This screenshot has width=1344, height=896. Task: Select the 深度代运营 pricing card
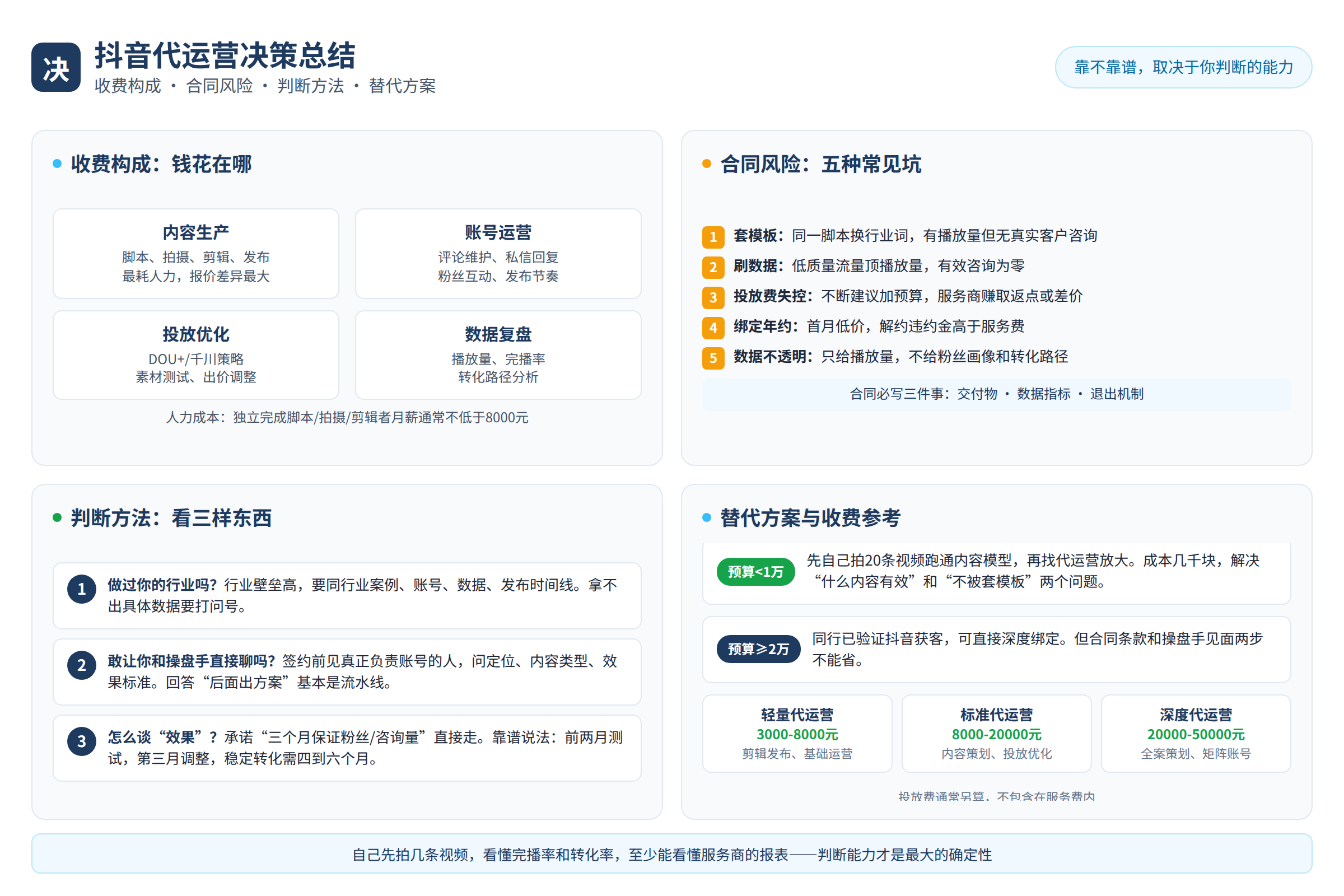coord(1196,734)
